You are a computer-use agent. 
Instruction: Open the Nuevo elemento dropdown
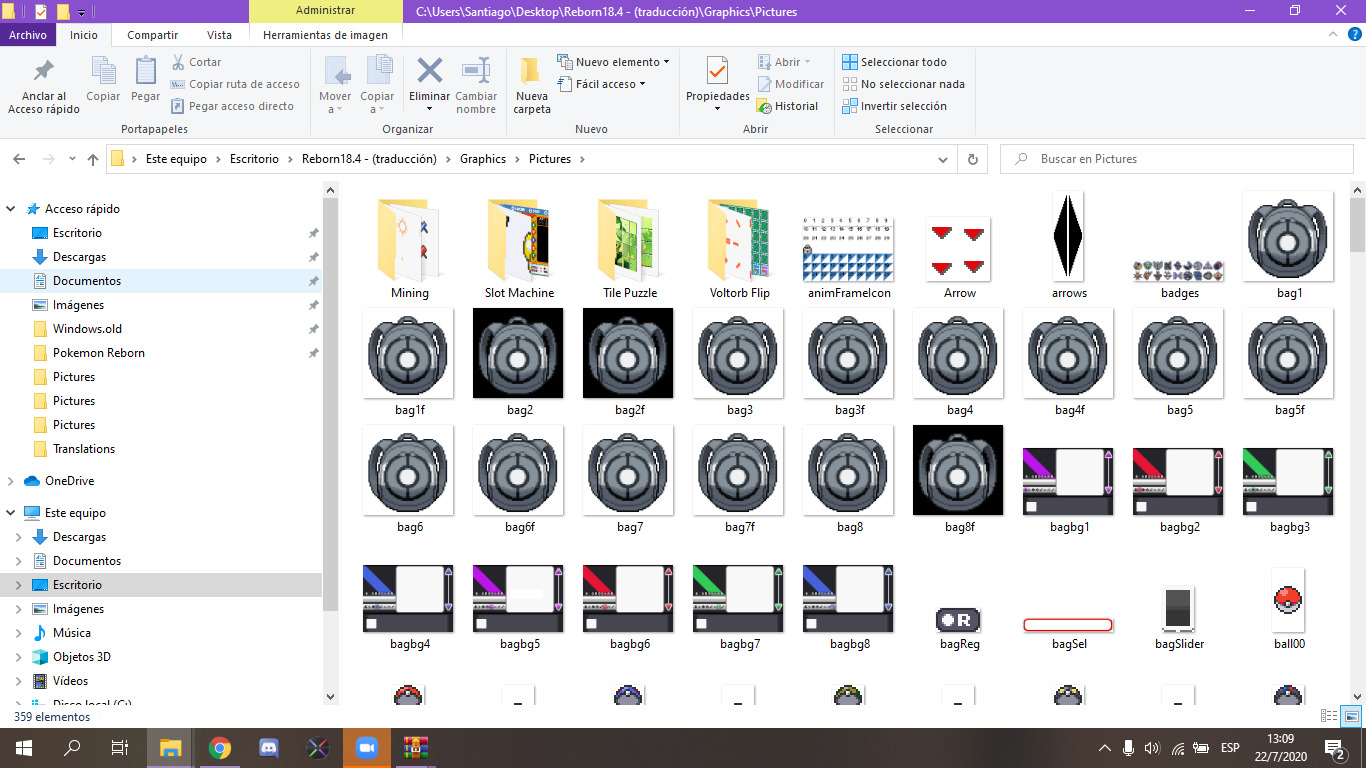coord(613,62)
